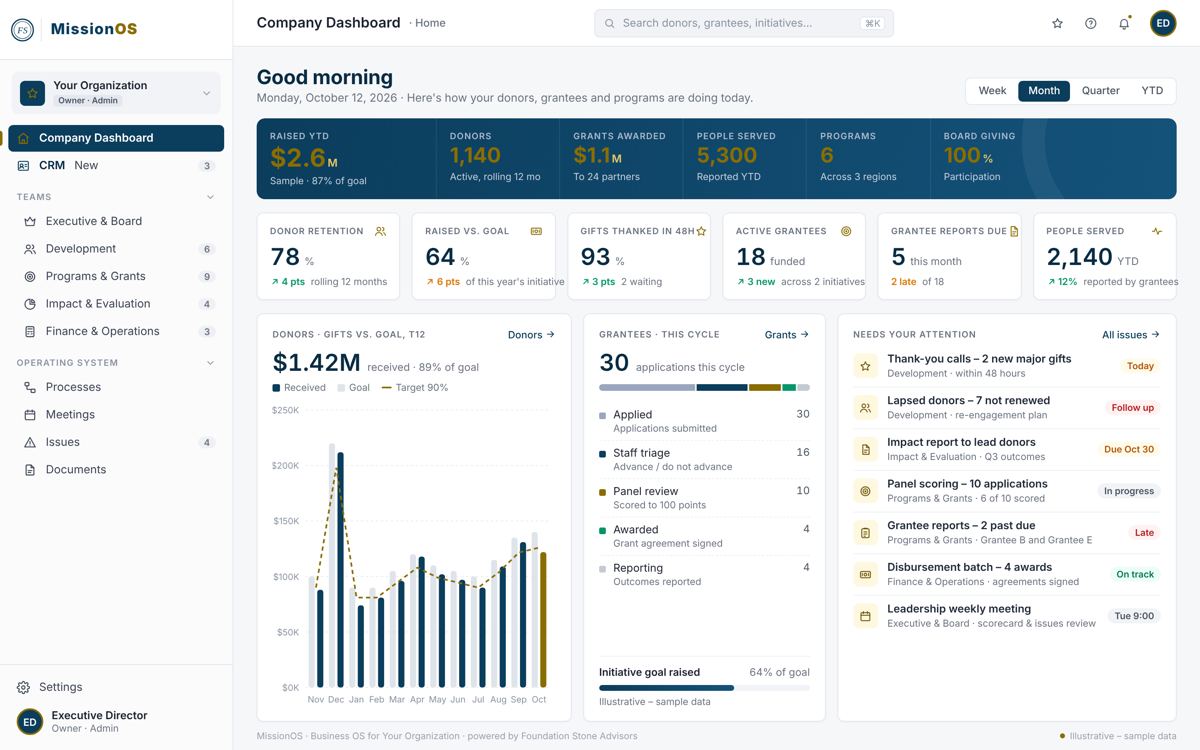1200x750 pixels.
Task: Click the Initiative goal raised progress bar
Action: (704, 688)
